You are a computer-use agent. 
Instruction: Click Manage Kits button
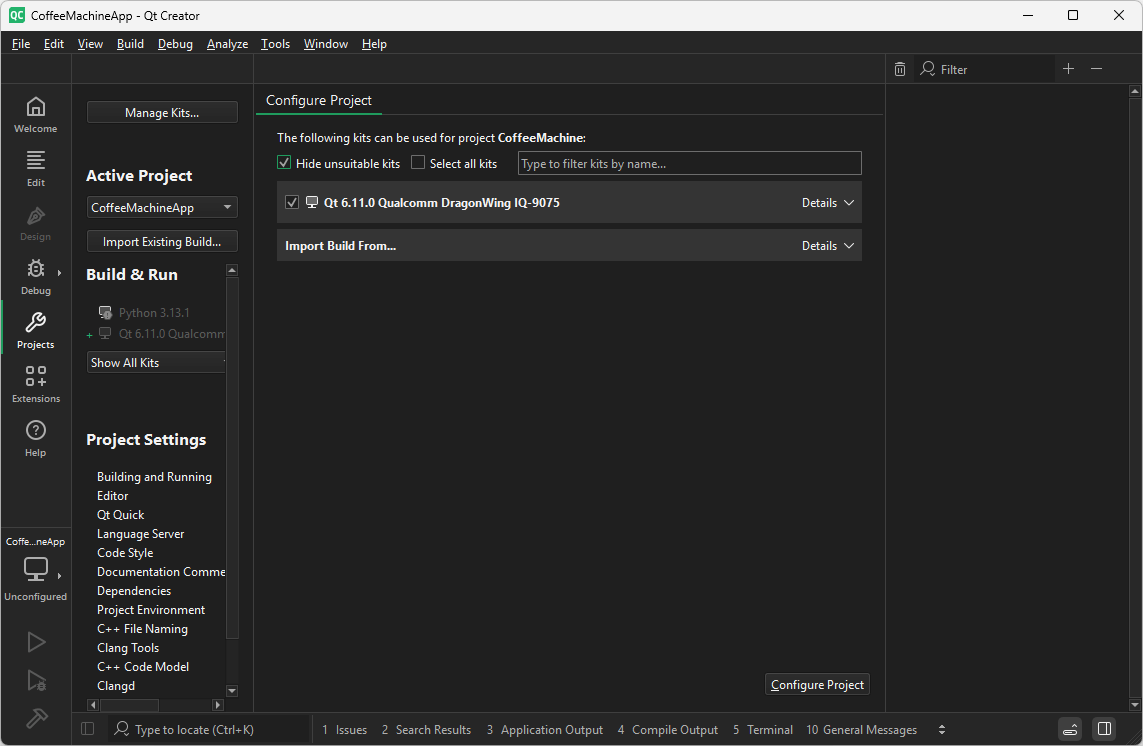click(x=162, y=111)
